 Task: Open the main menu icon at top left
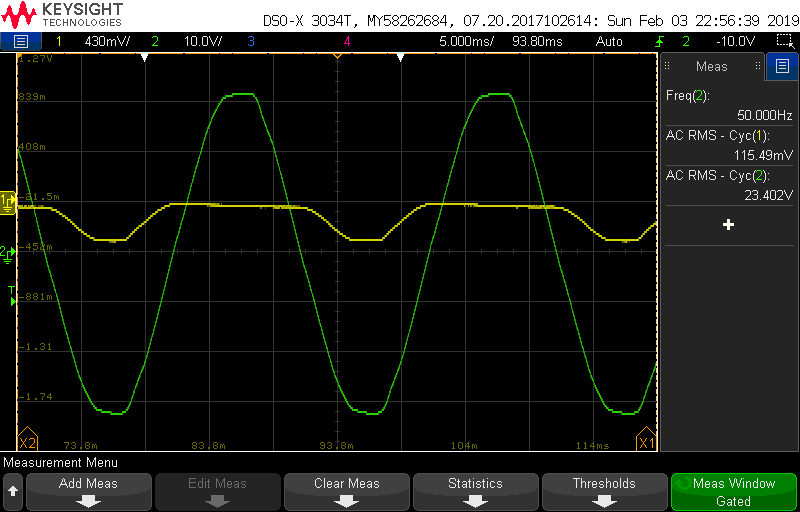click(20, 41)
